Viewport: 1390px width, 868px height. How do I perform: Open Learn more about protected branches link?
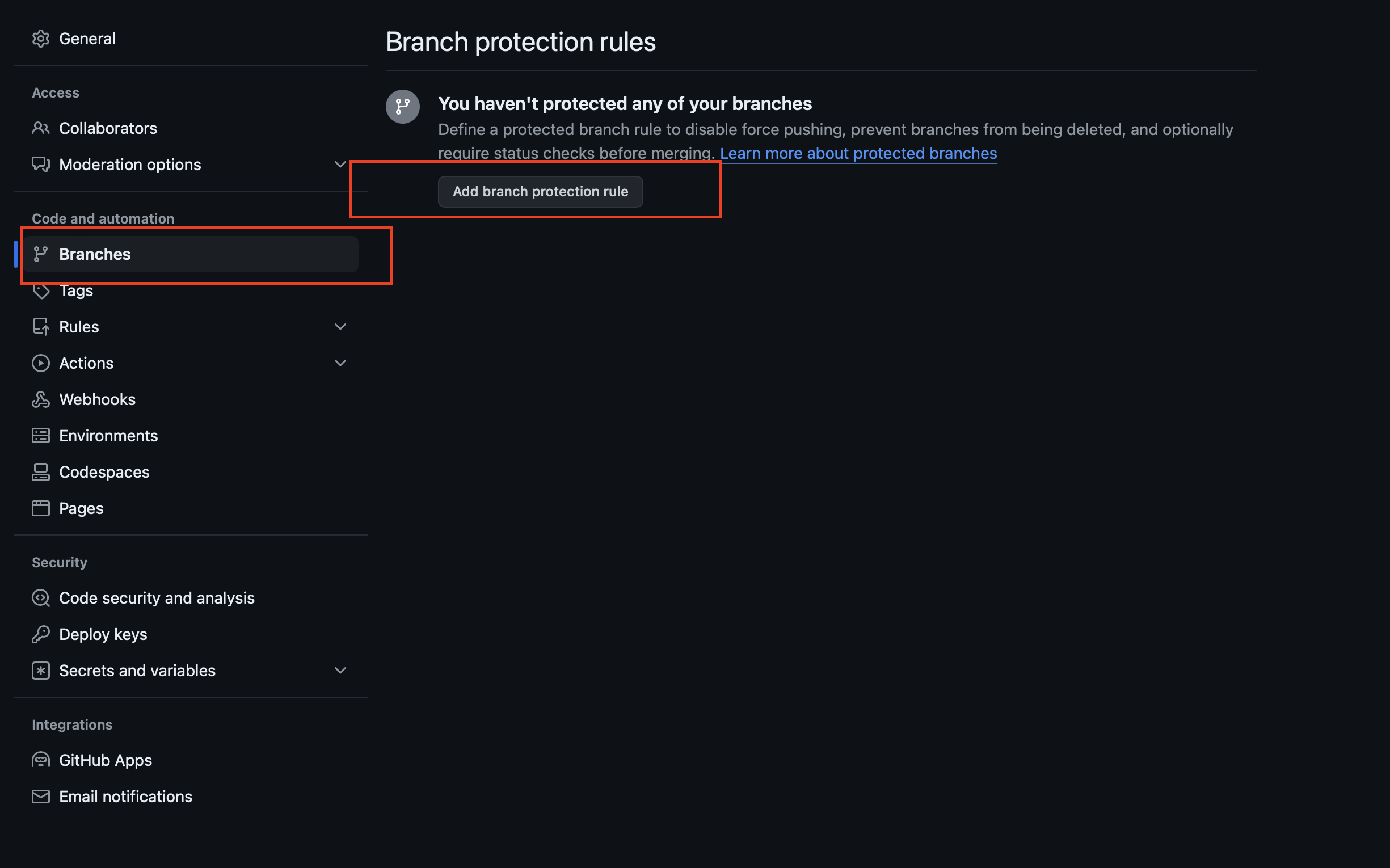(x=858, y=153)
